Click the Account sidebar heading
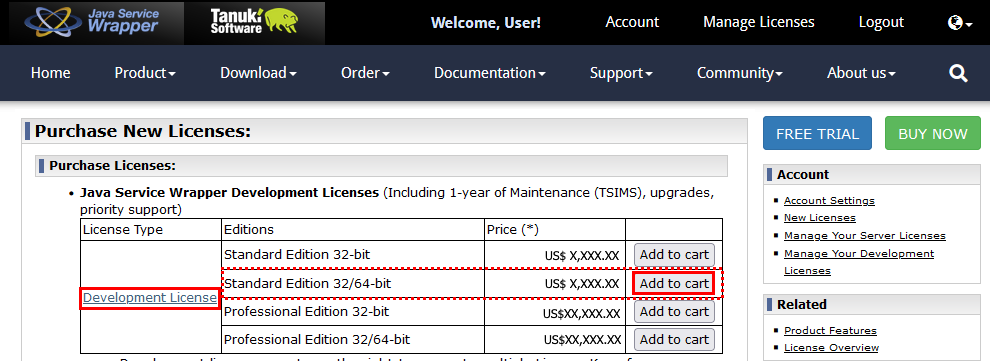This screenshot has width=990, height=361. pos(802,174)
